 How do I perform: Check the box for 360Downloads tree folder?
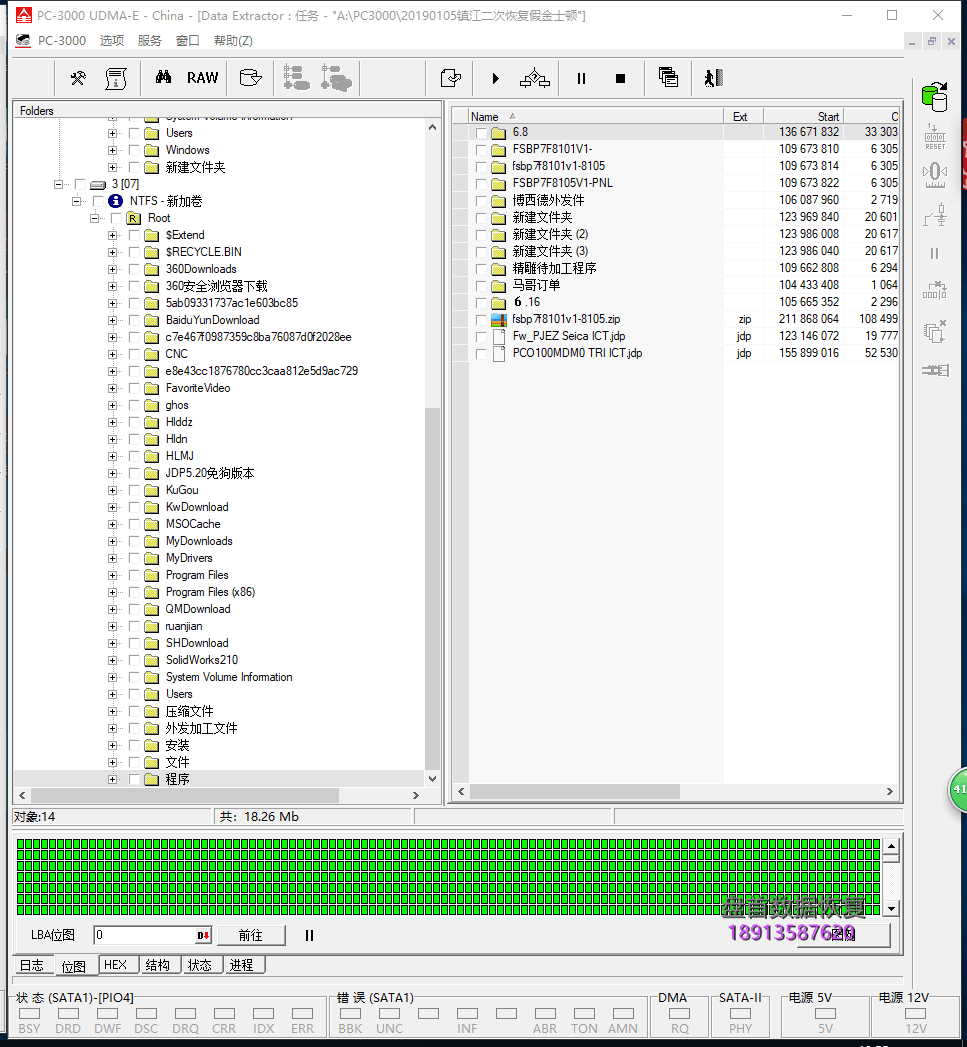(134, 269)
